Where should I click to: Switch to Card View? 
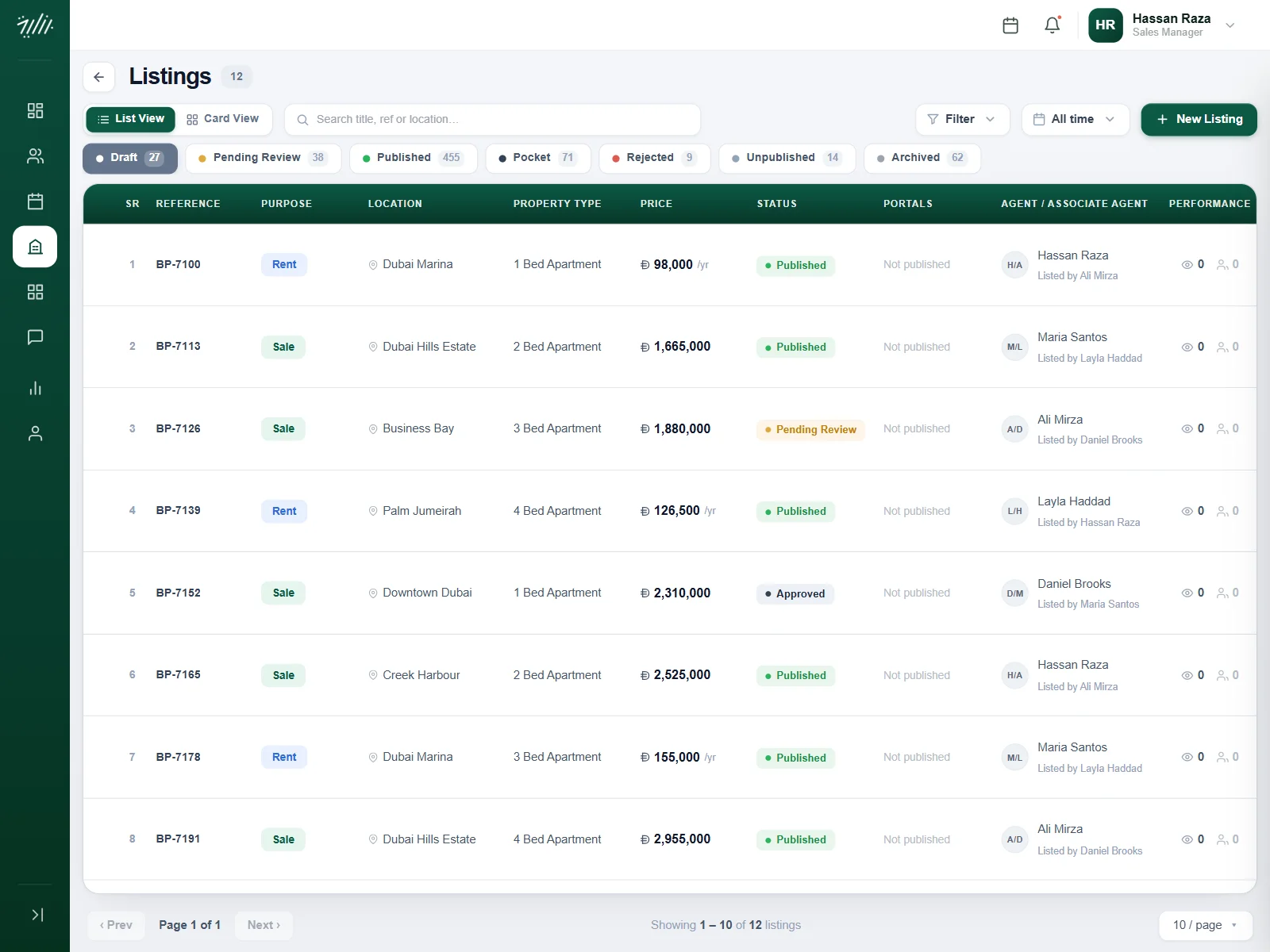(x=223, y=119)
